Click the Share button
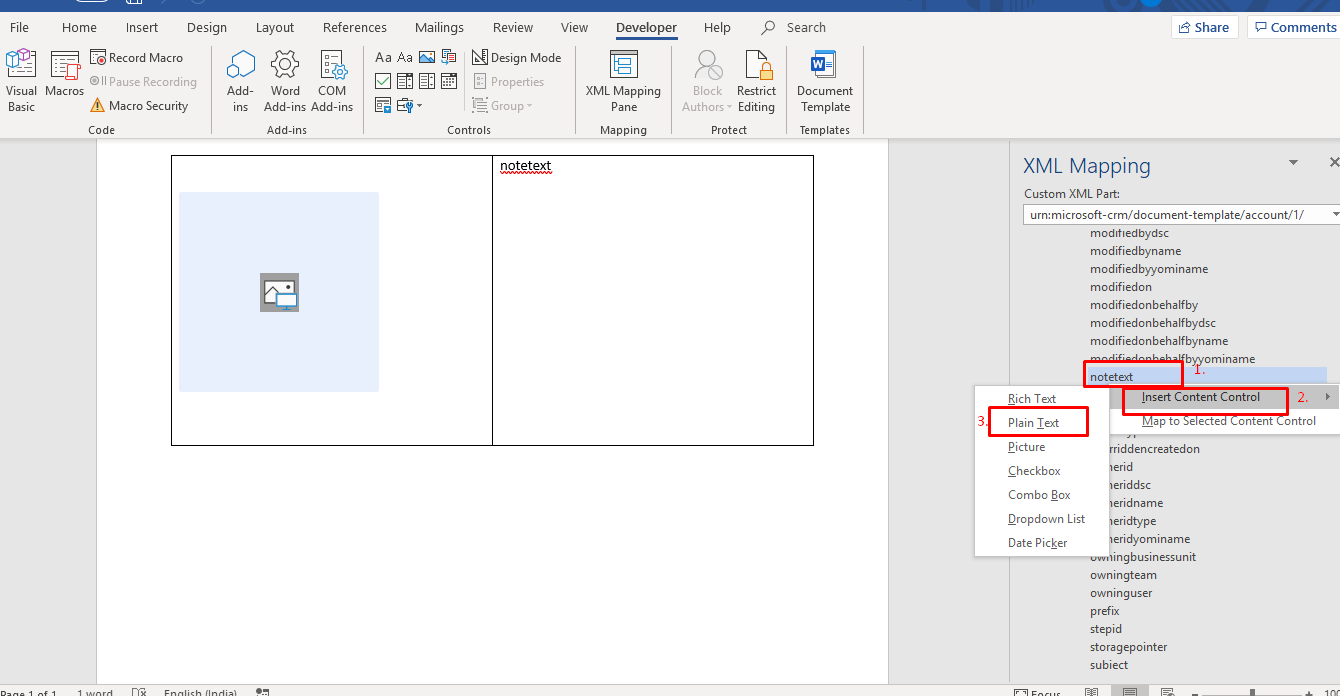This screenshot has height=696, width=1340. (x=1204, y=28)
